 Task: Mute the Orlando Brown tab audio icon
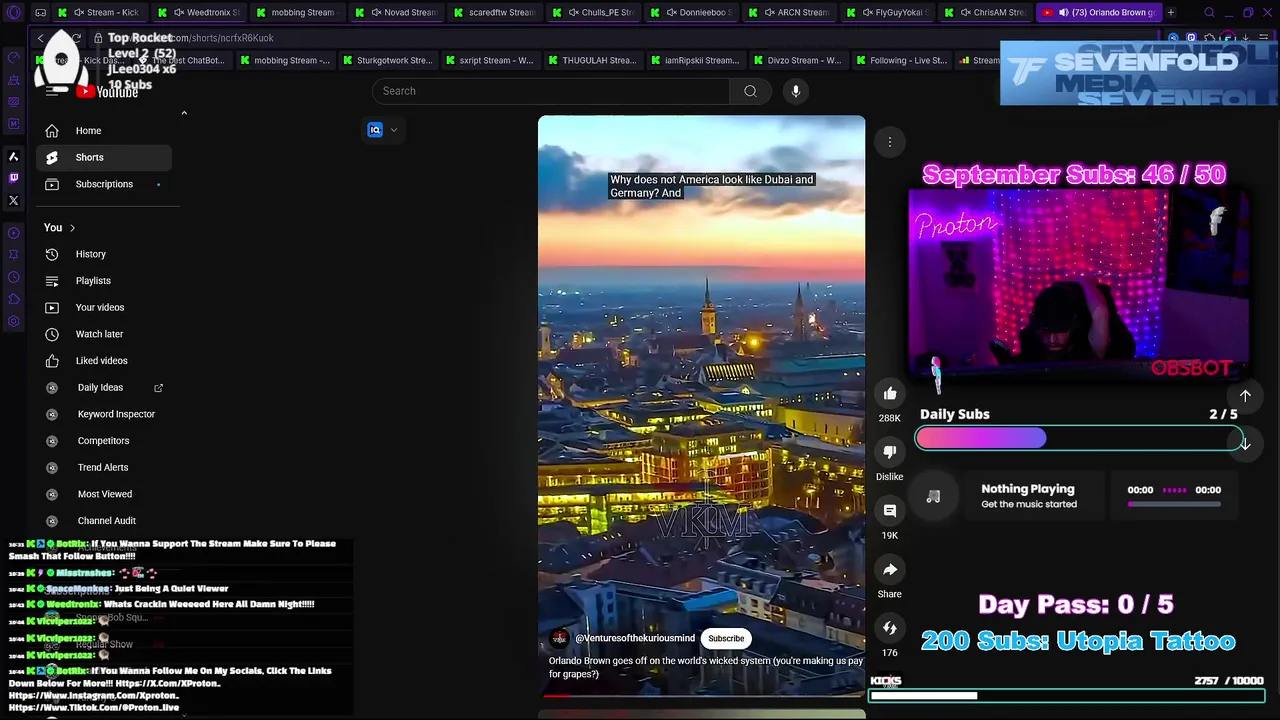click(1063, 12)
